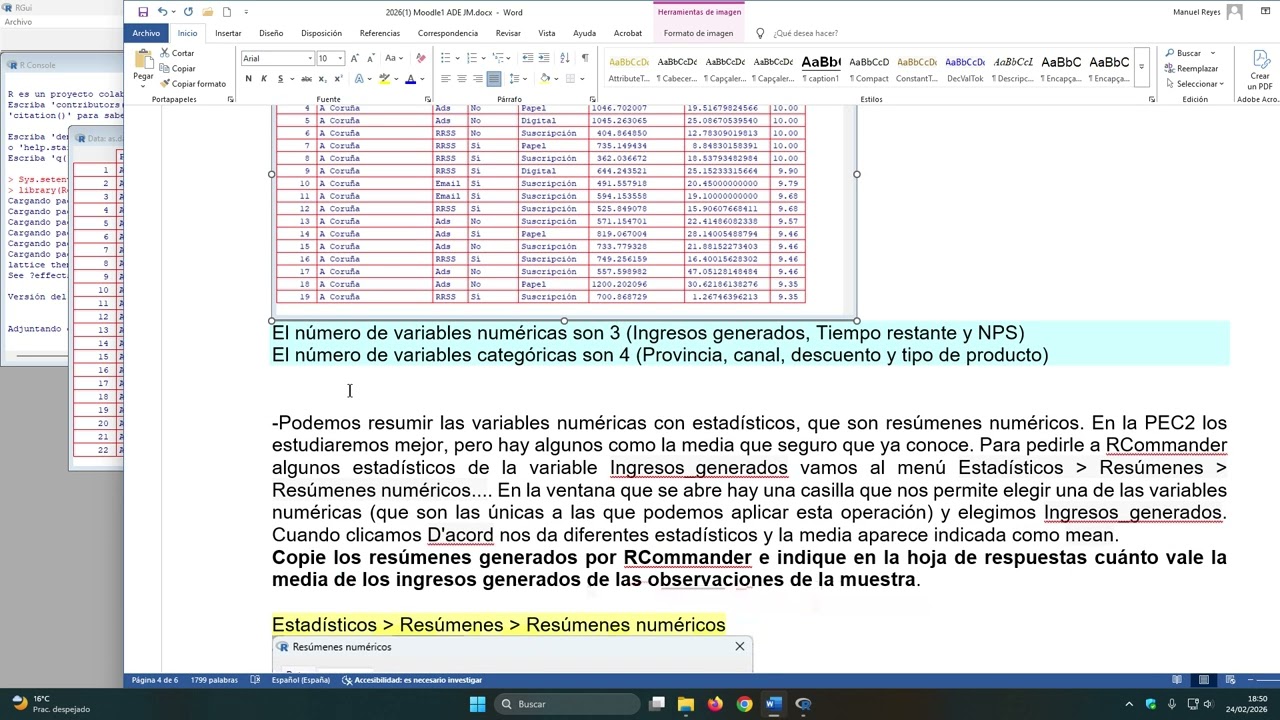Align text left

(x=446, y=79)
